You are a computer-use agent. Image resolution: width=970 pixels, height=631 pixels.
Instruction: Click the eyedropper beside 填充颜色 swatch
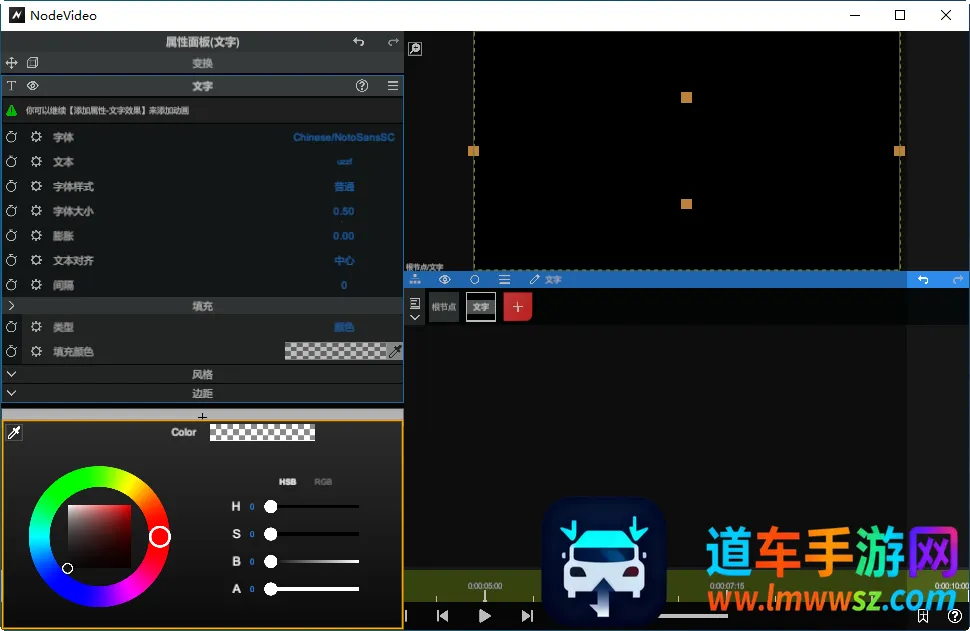(395, 351)
